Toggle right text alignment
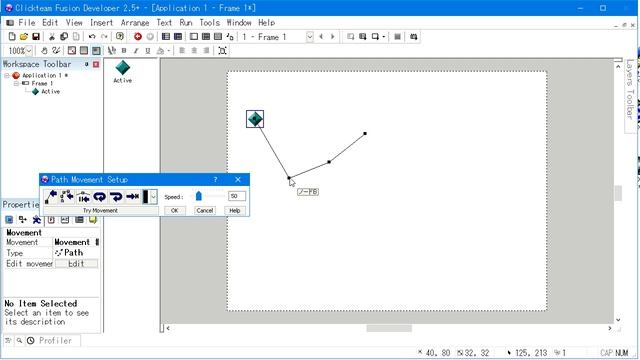Viewport: 640px width, 360px height. coord(207,51)
